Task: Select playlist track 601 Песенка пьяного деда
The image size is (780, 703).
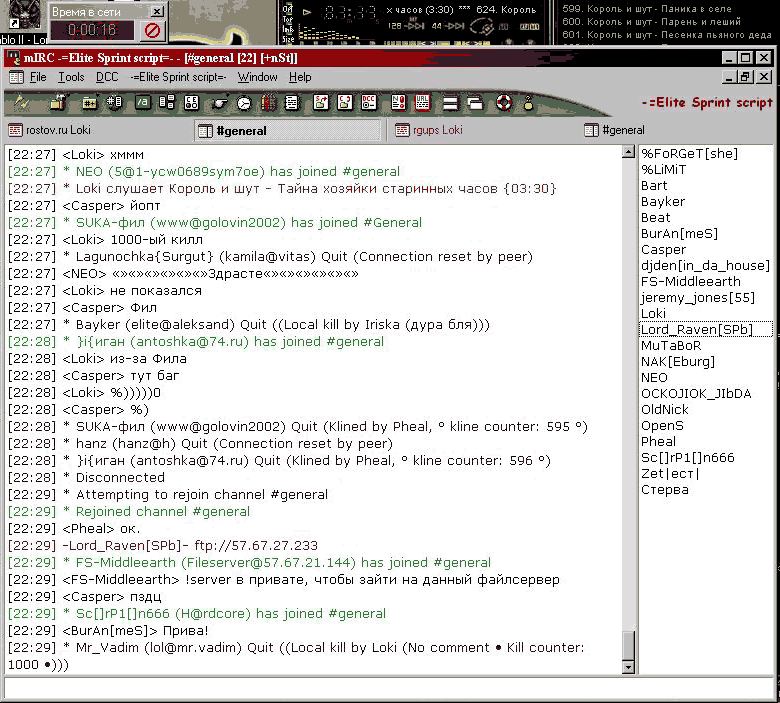Action: click(x=667, y=35)
